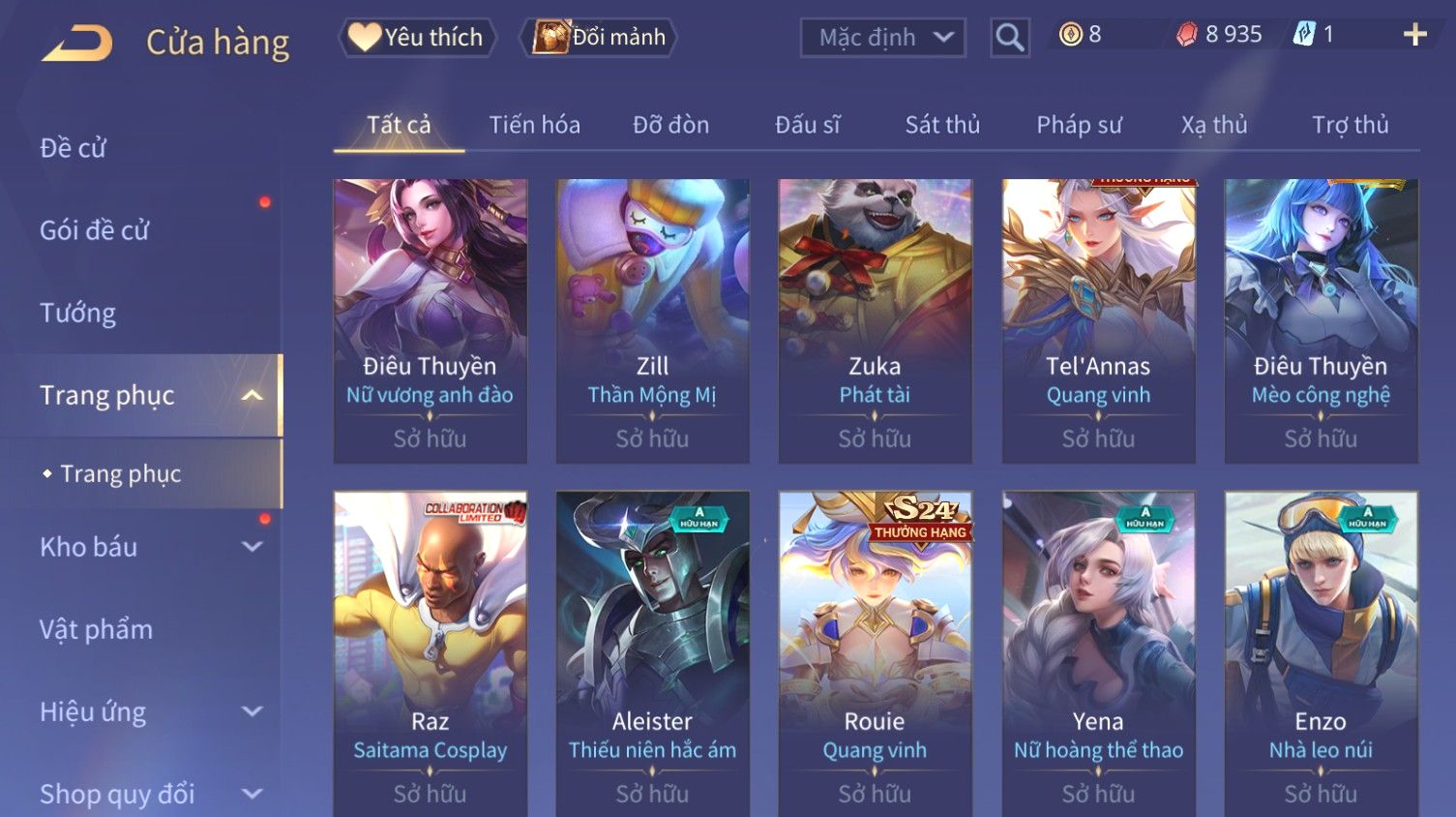The width and height of the screenshot is (1456, 817).
Task: Tap the red gem currency icon
Action: 1187,35
